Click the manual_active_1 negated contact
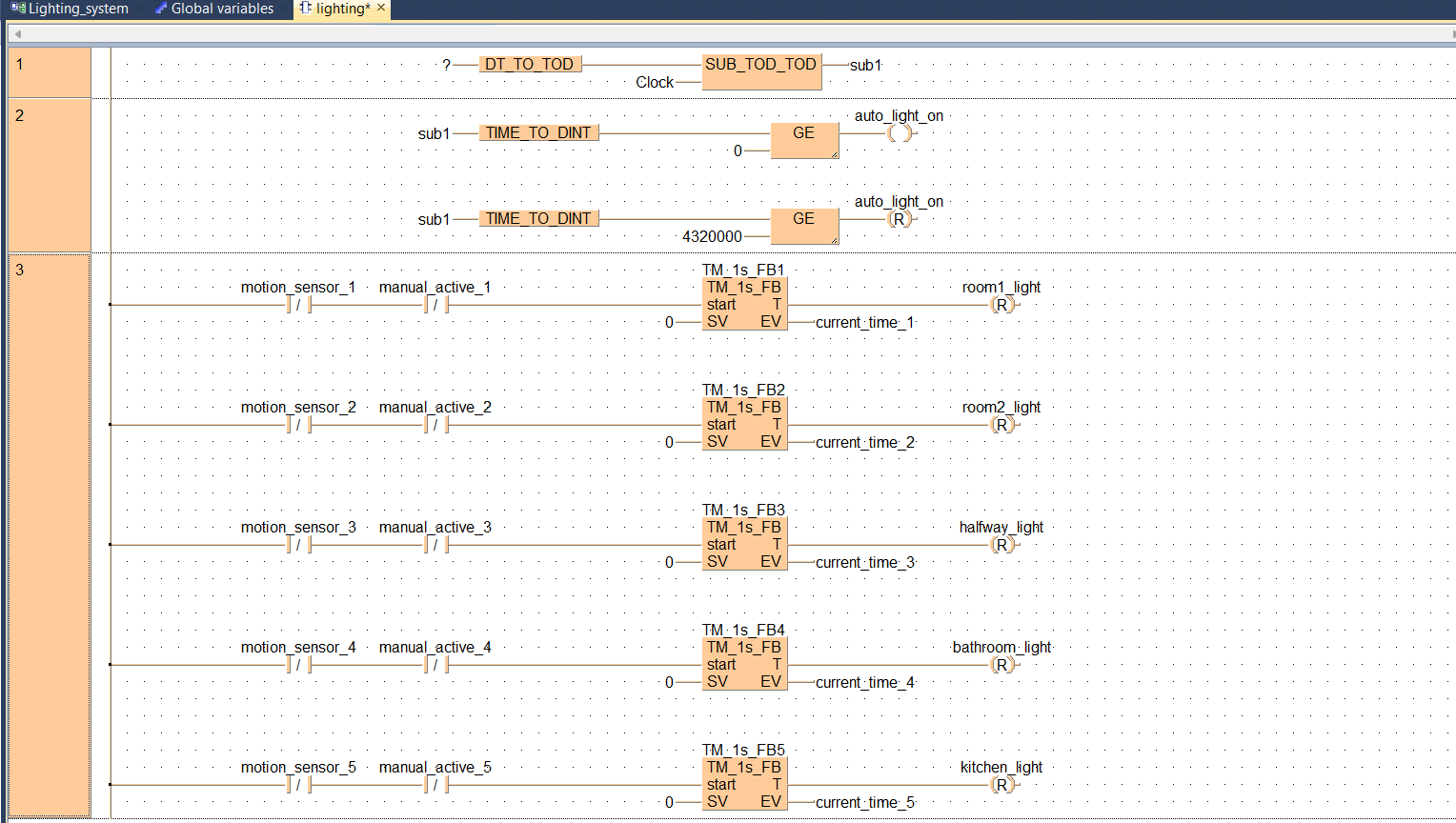The image size is (1456, 823). (x=435, y=305)
